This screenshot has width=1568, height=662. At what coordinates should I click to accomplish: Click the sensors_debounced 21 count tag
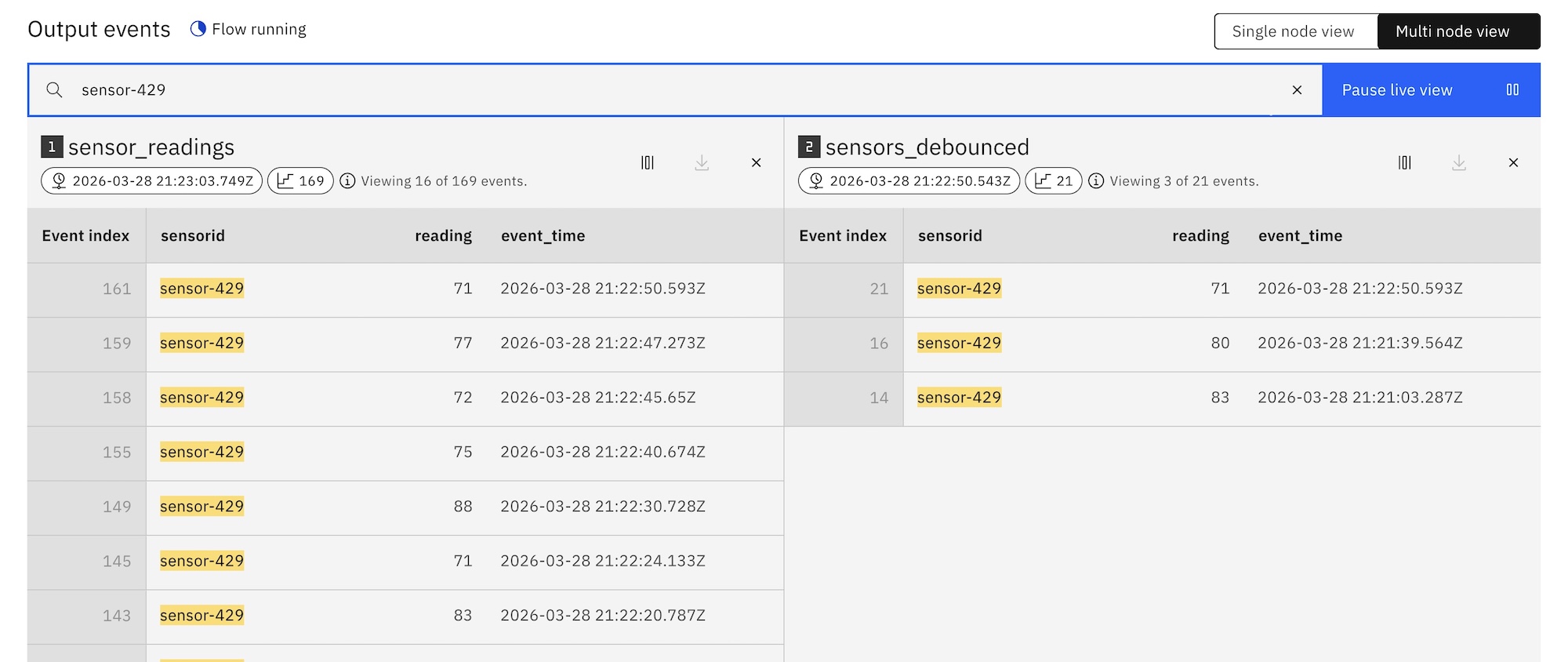pyautogui.click(x=1053, y=181)
